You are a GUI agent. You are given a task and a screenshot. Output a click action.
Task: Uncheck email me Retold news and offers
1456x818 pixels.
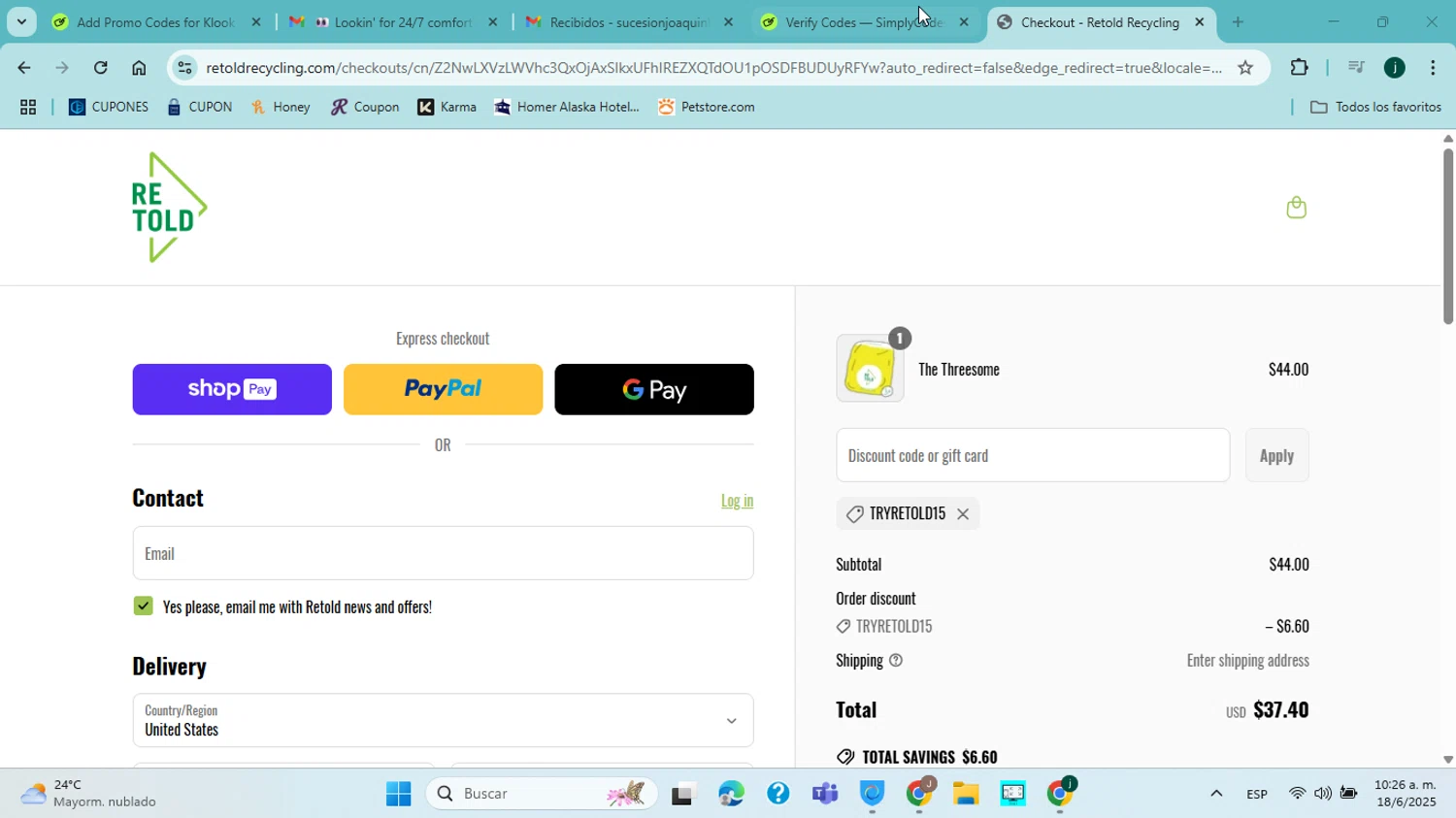pos(144,606)
